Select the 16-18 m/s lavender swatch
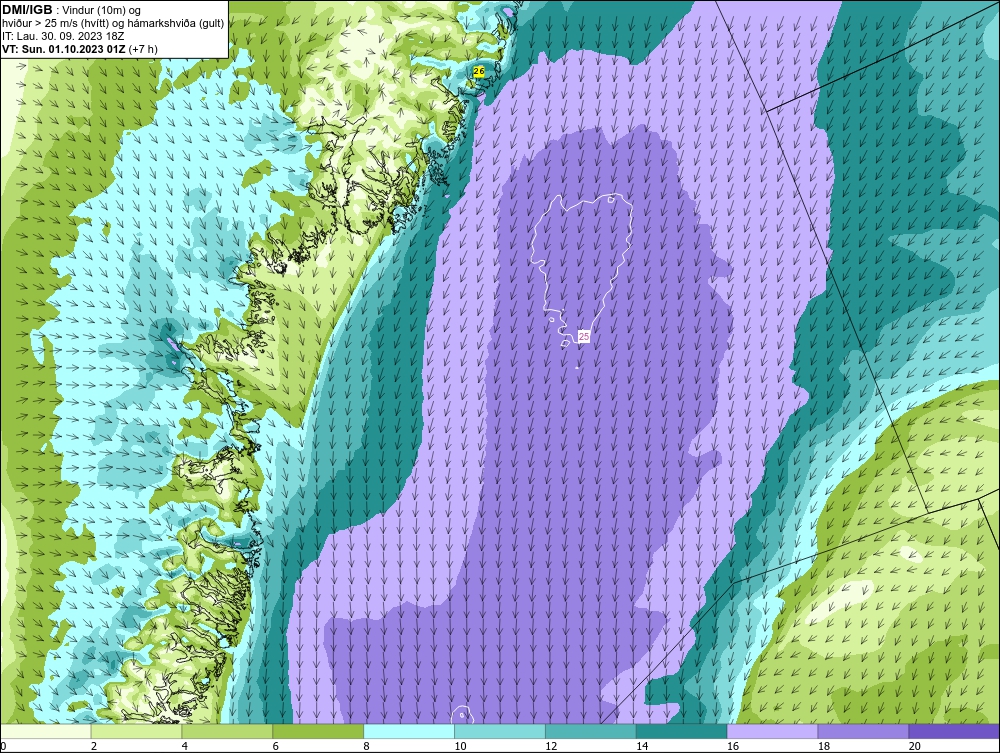Viewport: 1000px width, 753px height. point(772,731)
